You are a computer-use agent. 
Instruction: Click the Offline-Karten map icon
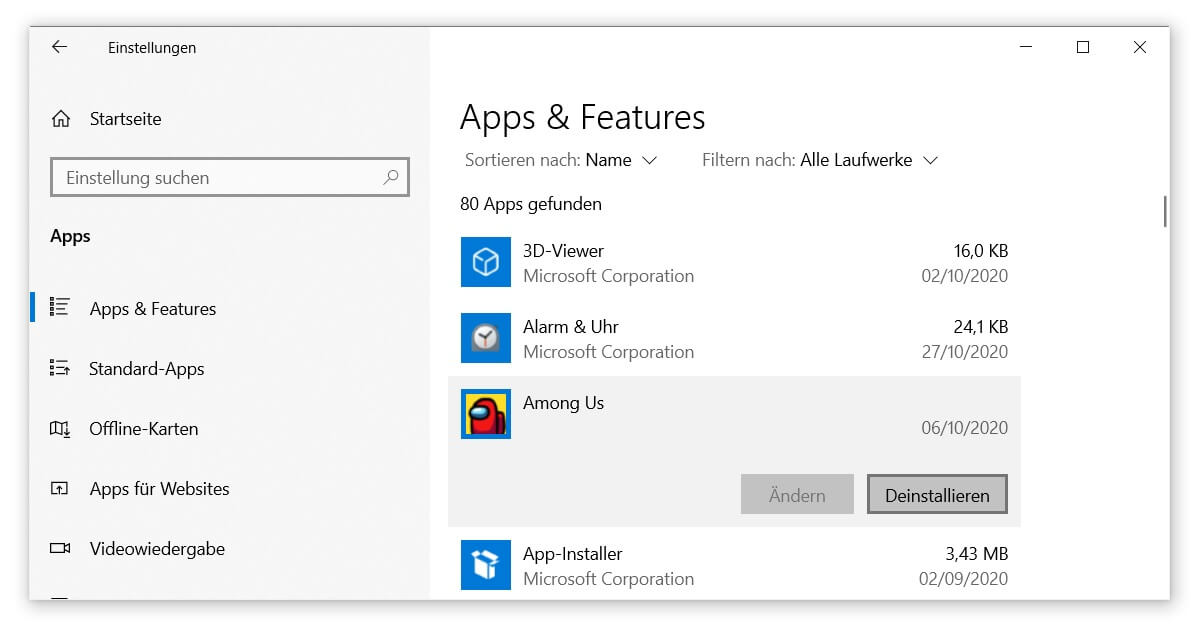click(60, 429)
